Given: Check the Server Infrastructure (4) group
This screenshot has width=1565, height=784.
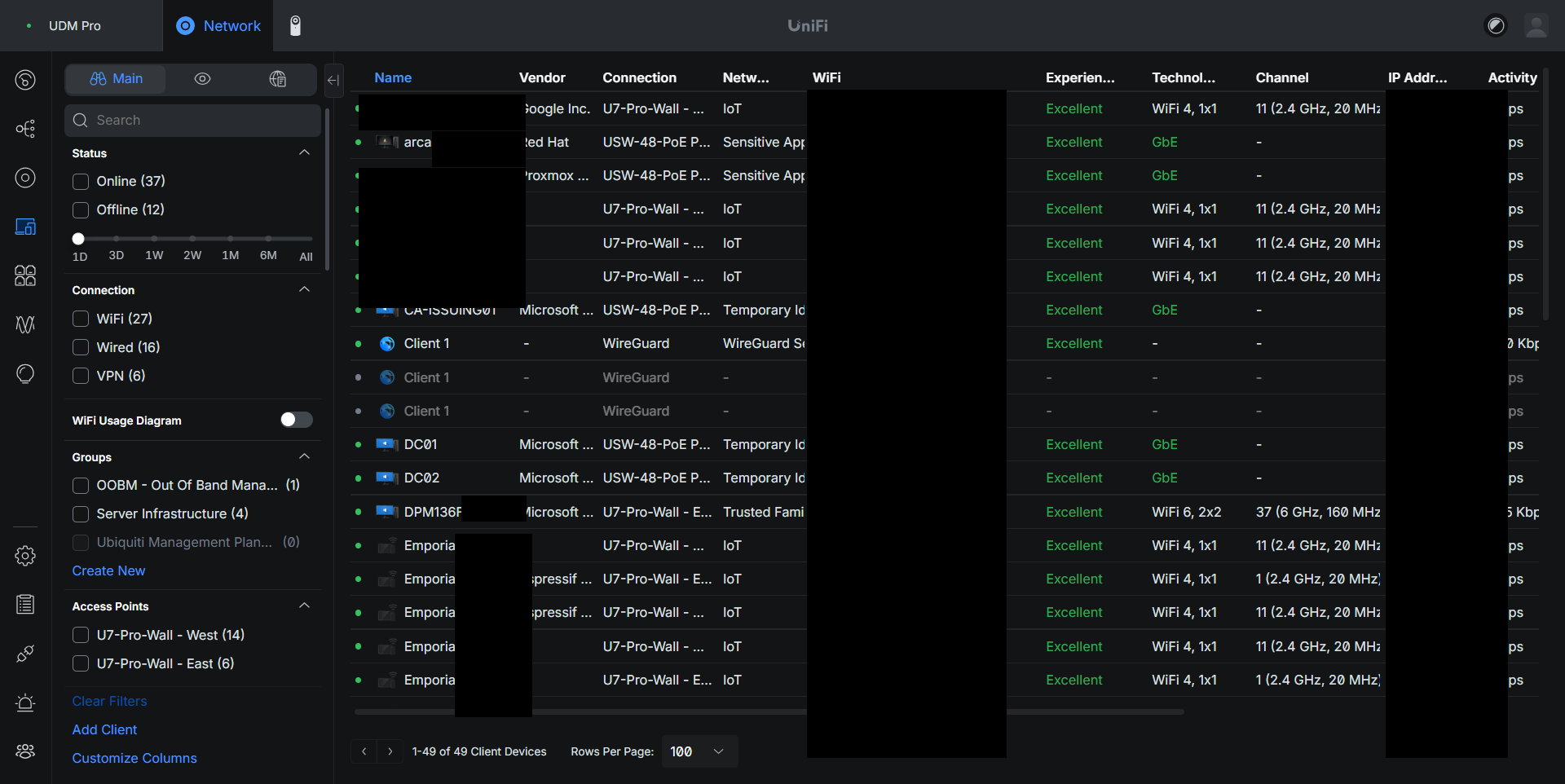Looking at the screenshot, I should pyautogui.click(x=81, y=513).
